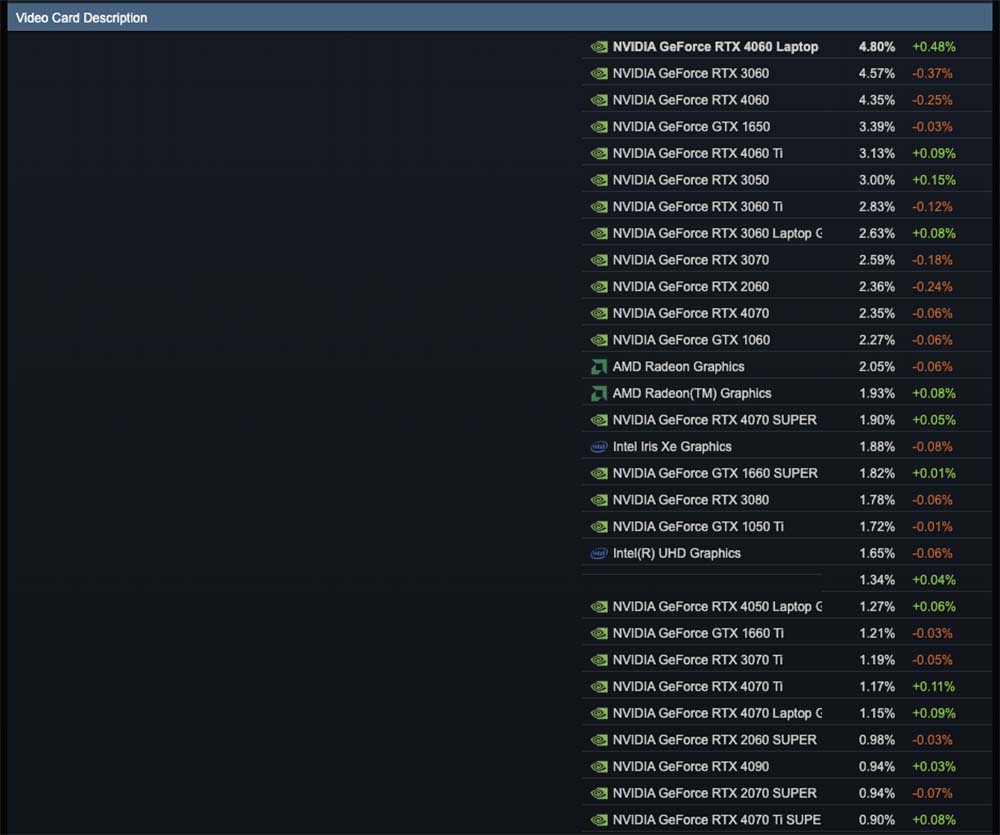Image resolution: width=1000 pixels, height=835 pixels.
Task: Select the -0.01% change for GTX 1050 Ti
Action: (x=932, y=527)
